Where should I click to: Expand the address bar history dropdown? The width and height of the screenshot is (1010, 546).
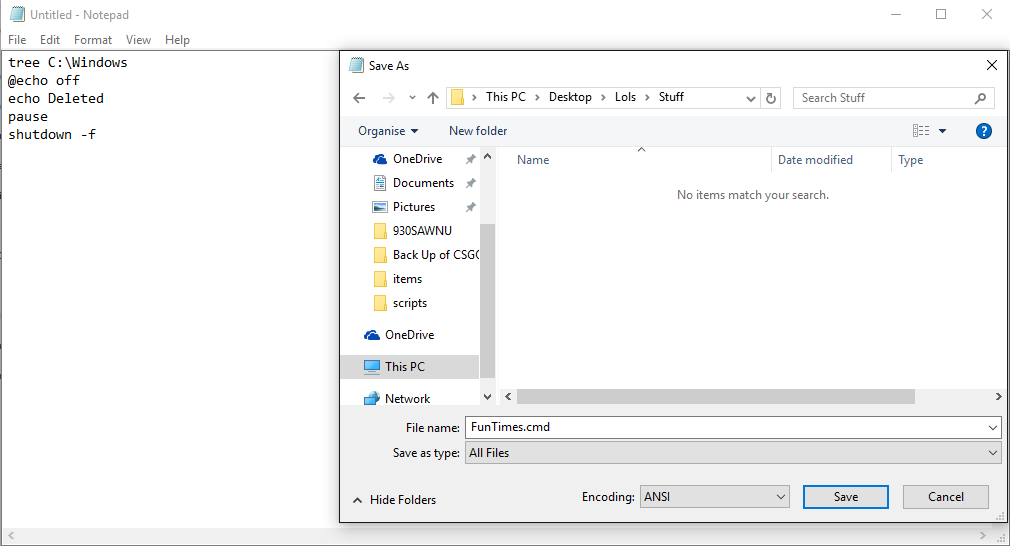750,99
